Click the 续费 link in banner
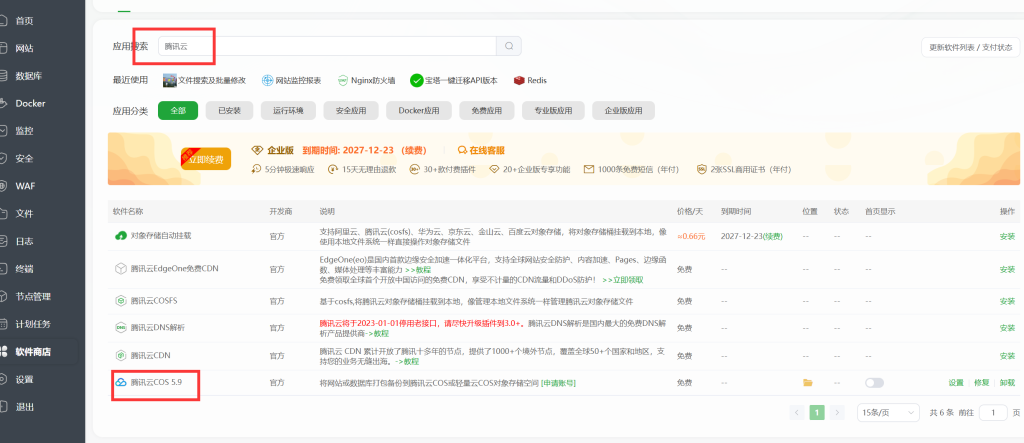The image size is (1024, 443). tap(412, 150)
